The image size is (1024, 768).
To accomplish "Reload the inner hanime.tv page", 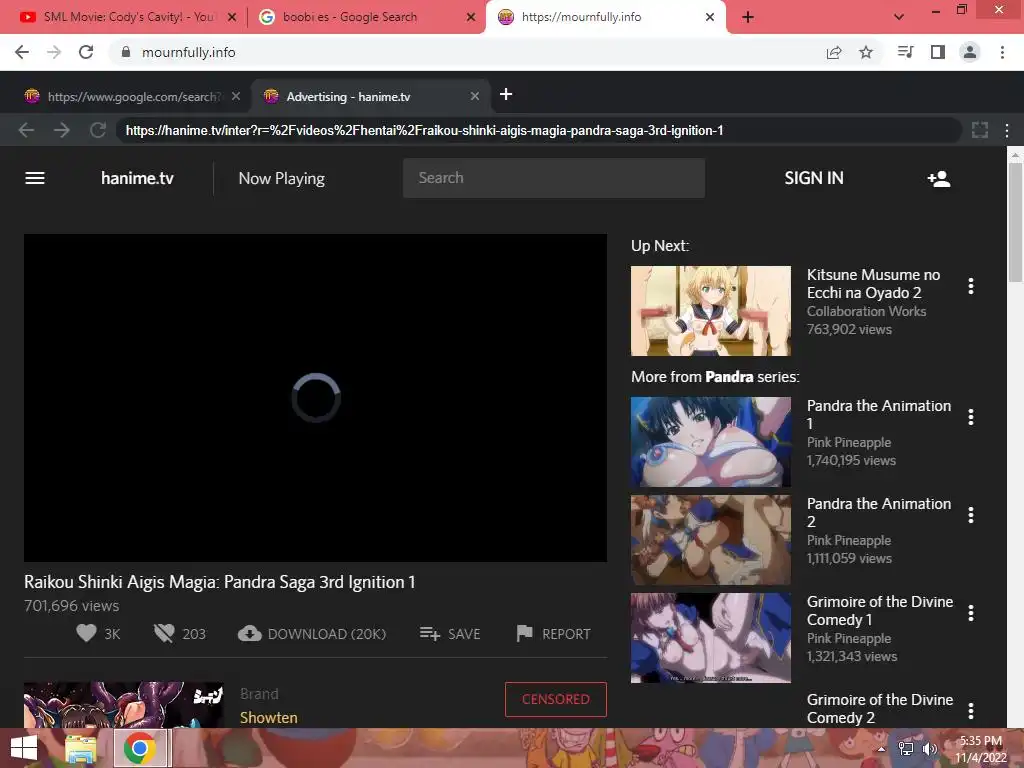I will (98, 130).
